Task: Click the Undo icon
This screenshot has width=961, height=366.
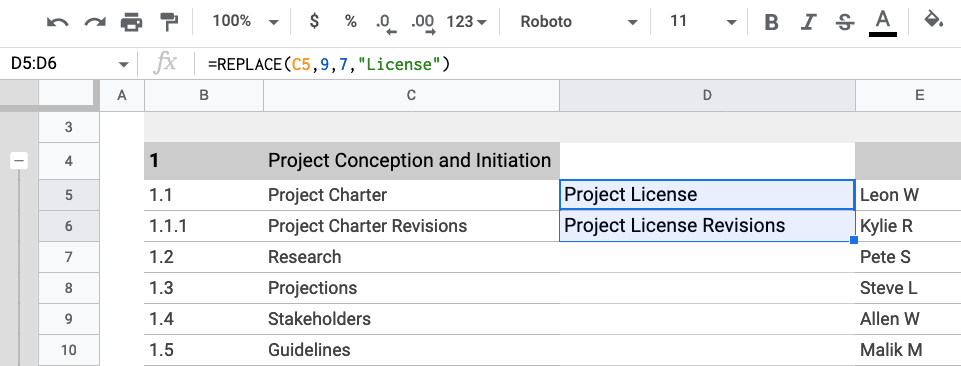Action: [x=58, y=22]
